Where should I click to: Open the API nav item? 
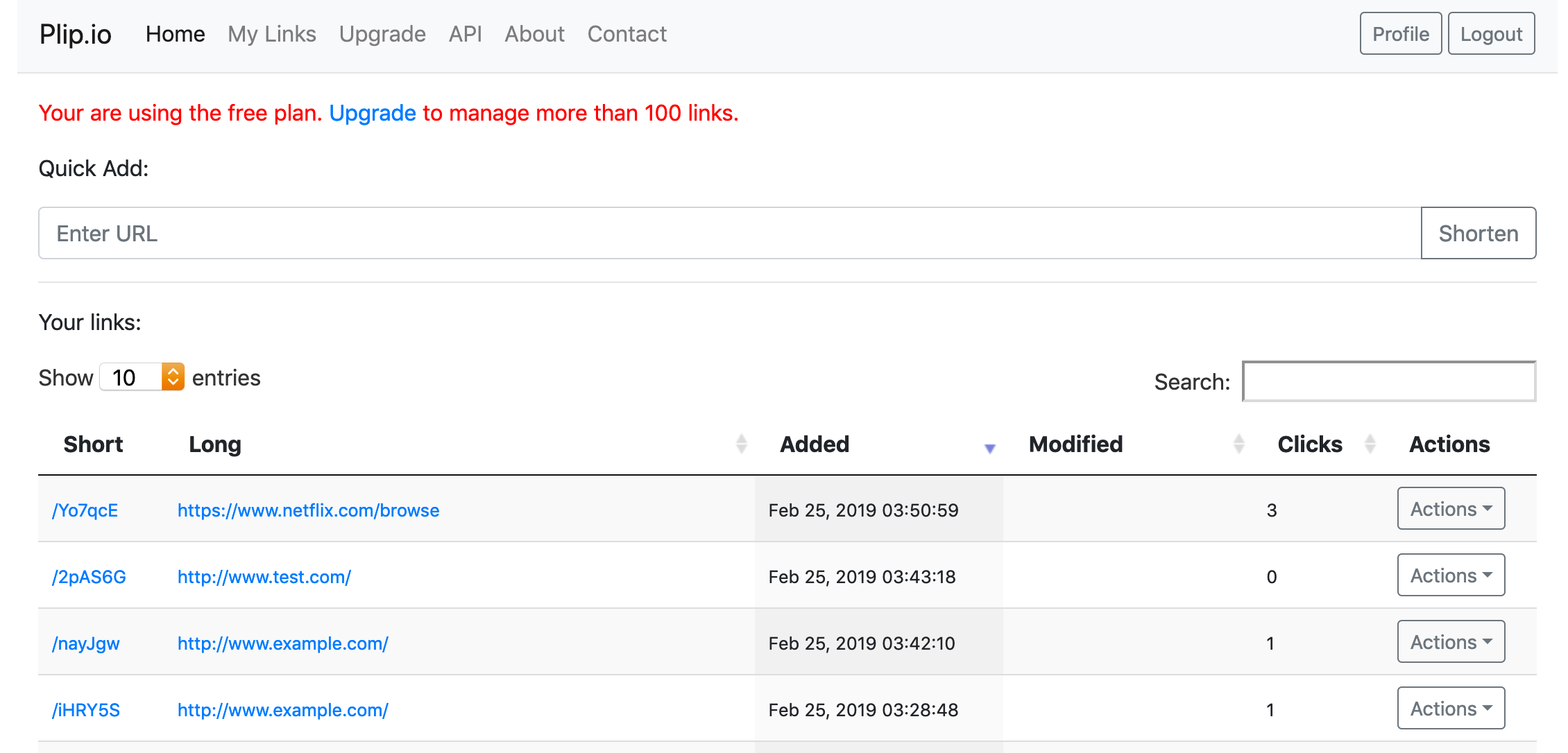465,34
